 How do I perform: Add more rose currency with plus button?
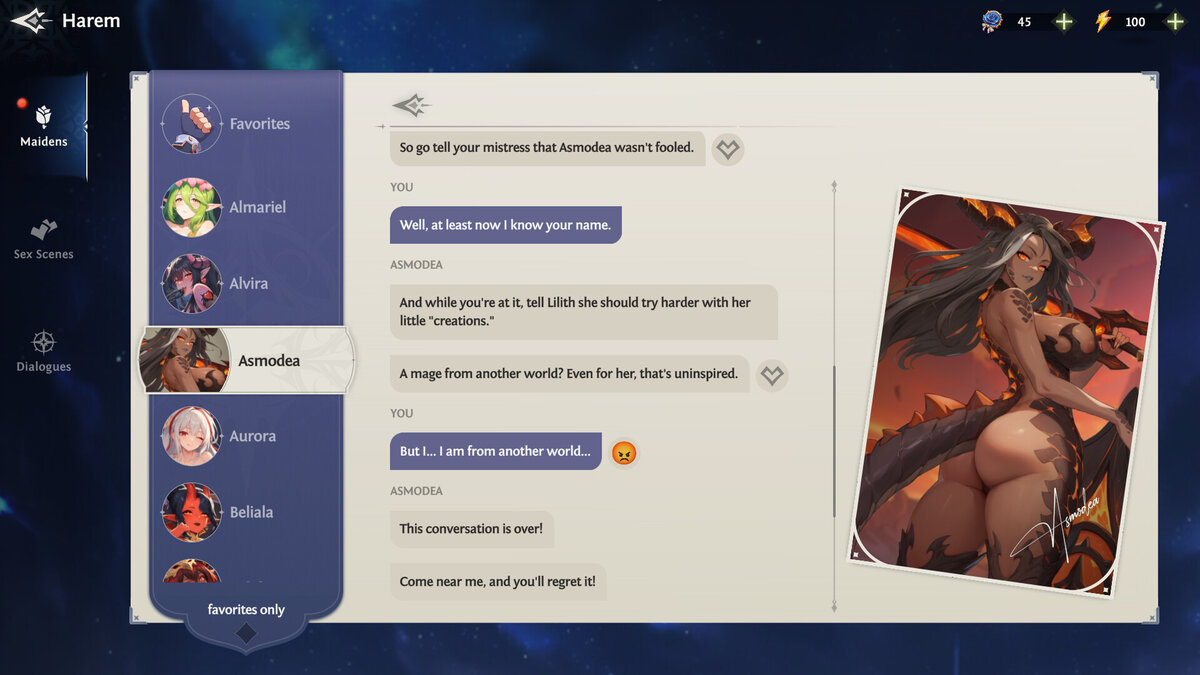point(1064,21)
